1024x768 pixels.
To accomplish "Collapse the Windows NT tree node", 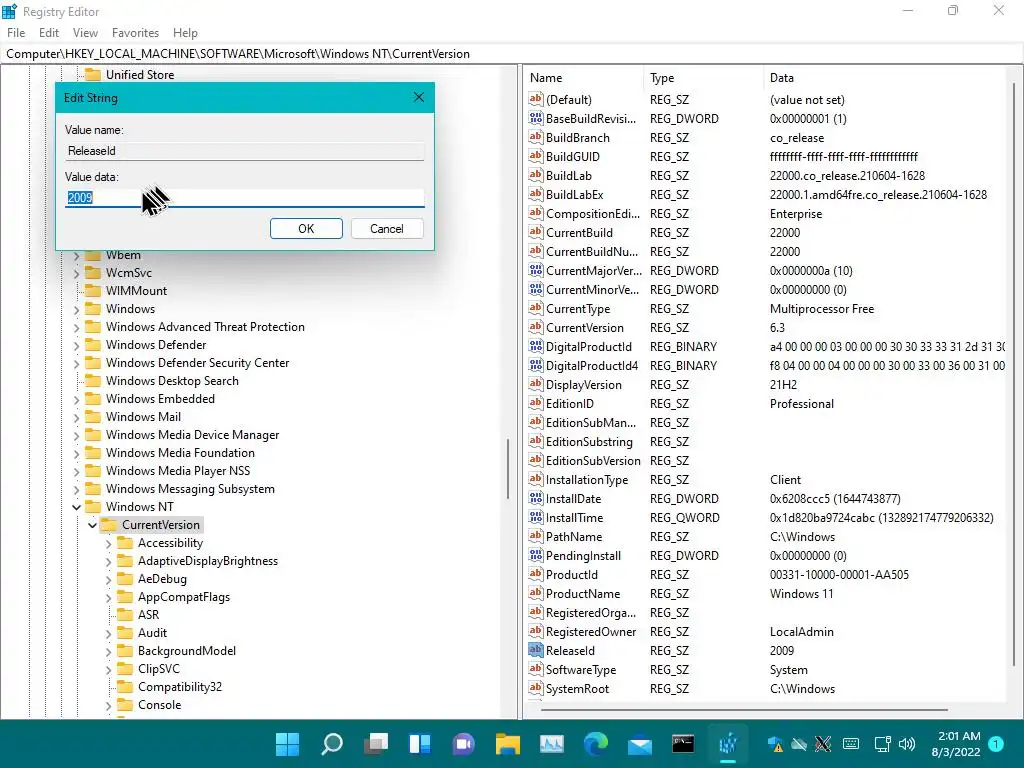I will coord(76,507).
